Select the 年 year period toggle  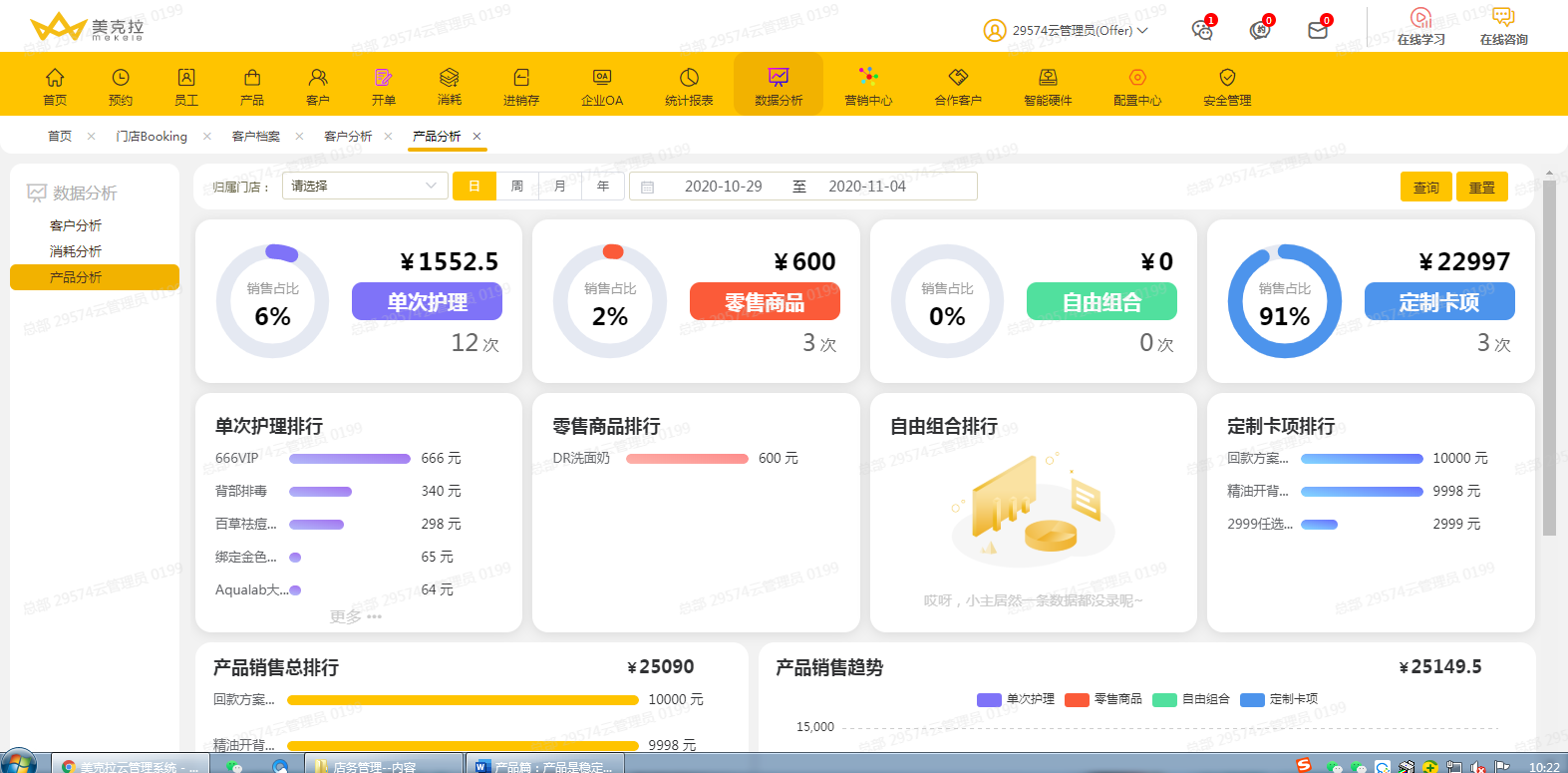603,187
